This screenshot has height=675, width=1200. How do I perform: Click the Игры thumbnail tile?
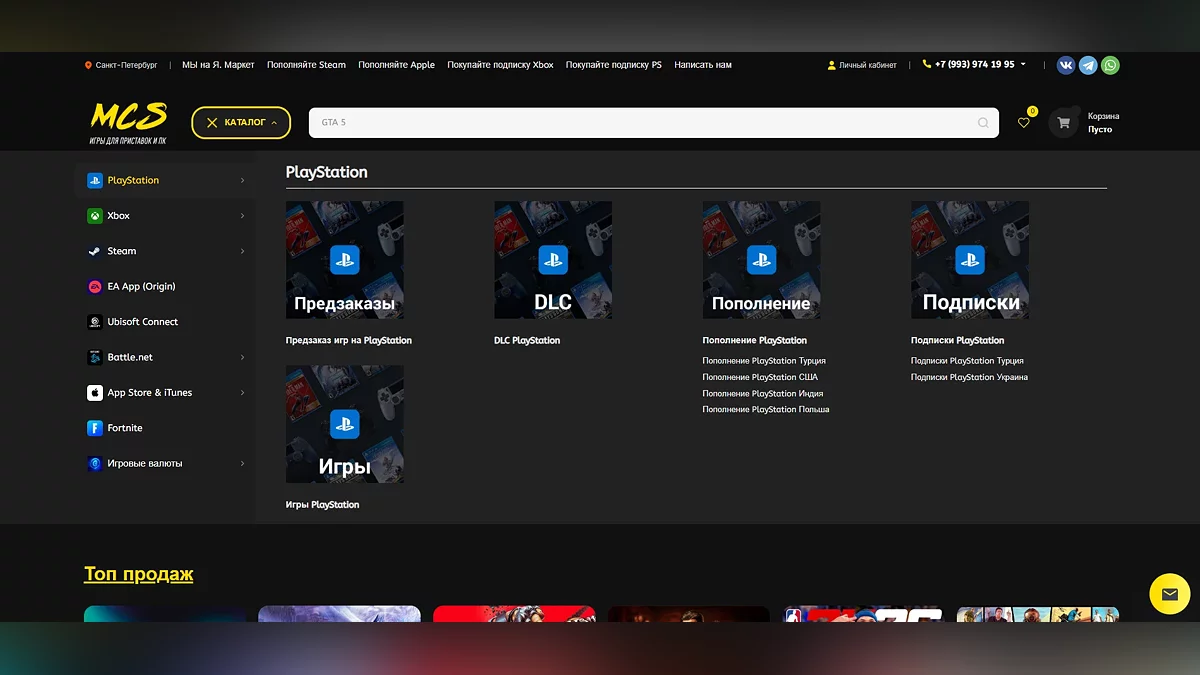pos(345,424)
